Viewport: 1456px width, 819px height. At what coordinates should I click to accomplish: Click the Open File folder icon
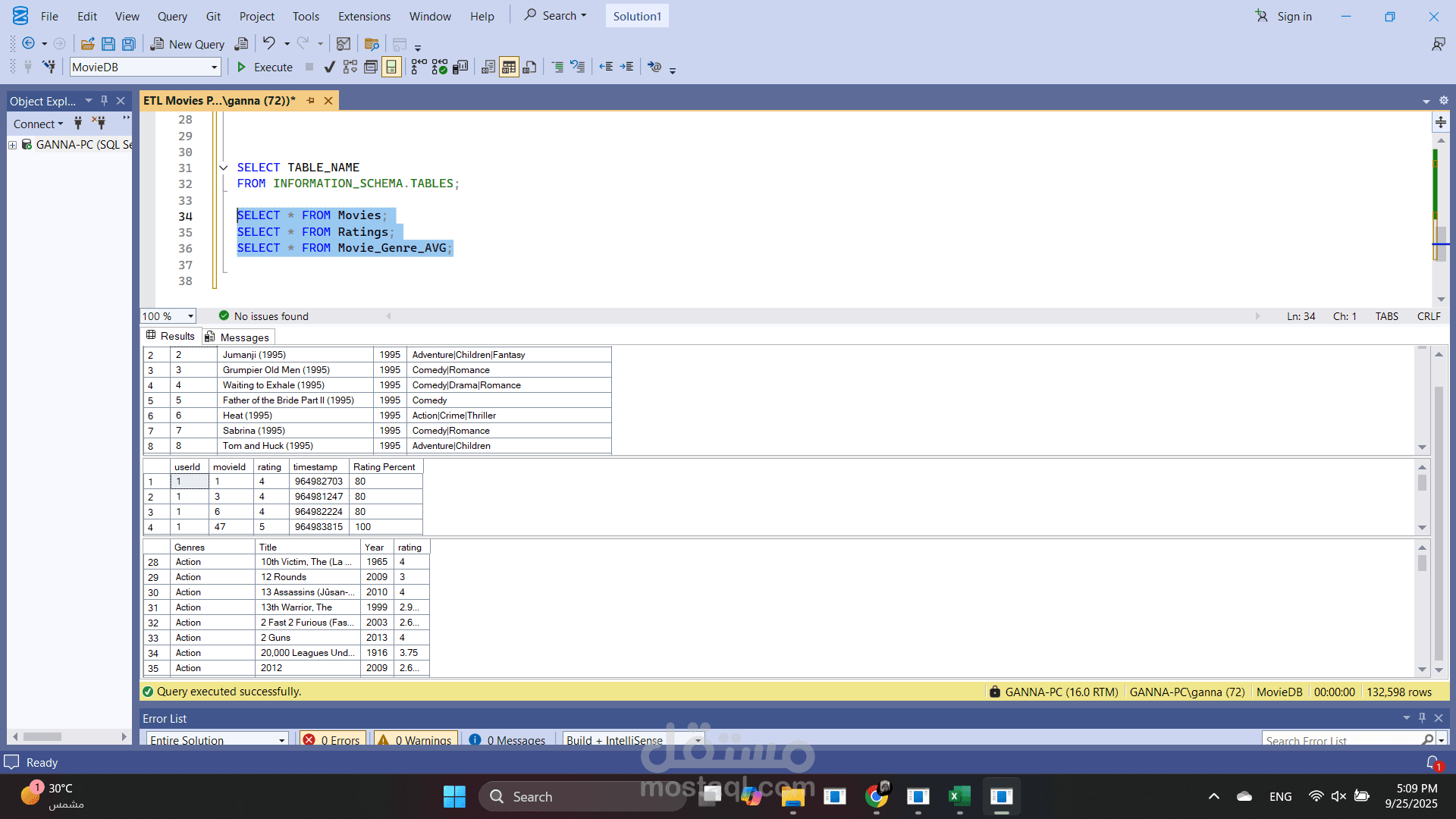click(x=88, y=44)
